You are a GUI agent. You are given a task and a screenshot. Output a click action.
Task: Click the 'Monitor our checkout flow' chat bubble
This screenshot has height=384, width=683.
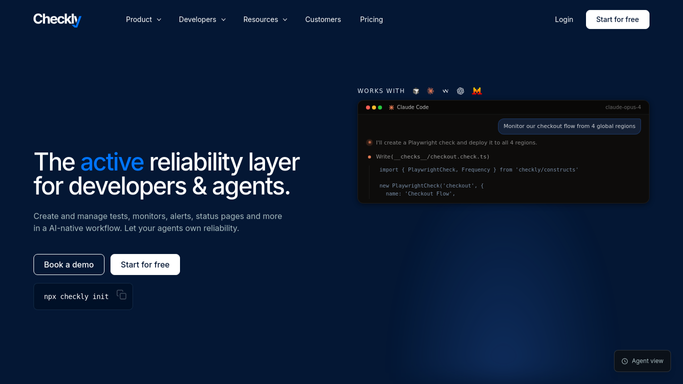pyautogui.click(x=569, y=126)
